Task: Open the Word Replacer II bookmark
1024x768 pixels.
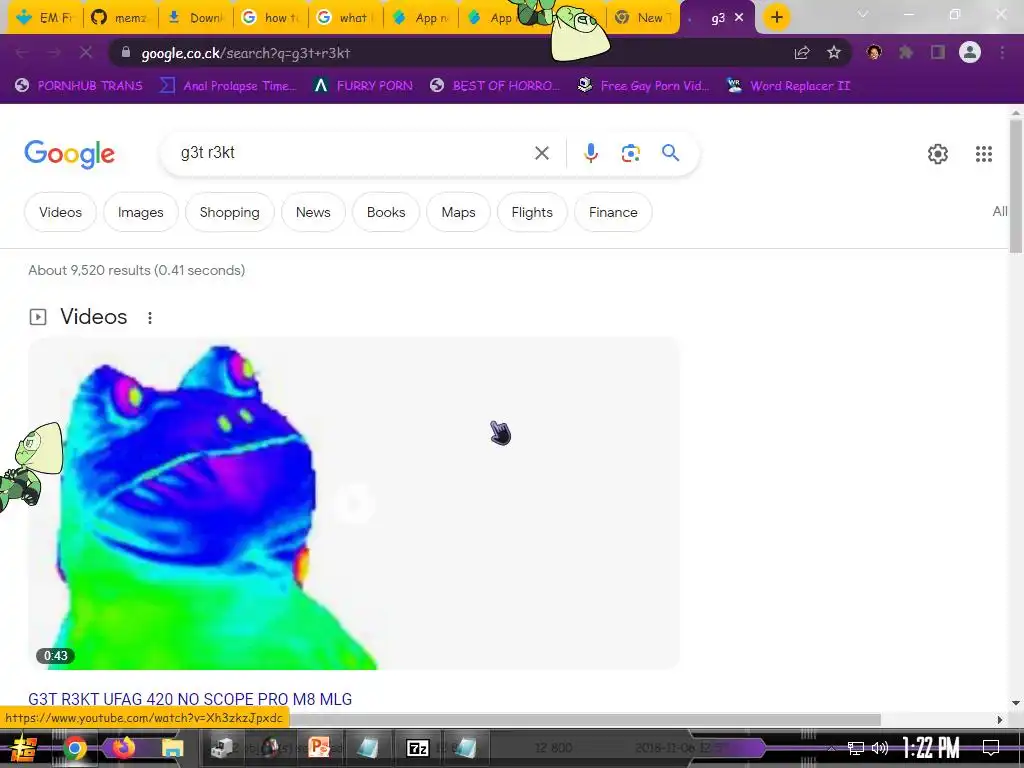Action: 789,86
